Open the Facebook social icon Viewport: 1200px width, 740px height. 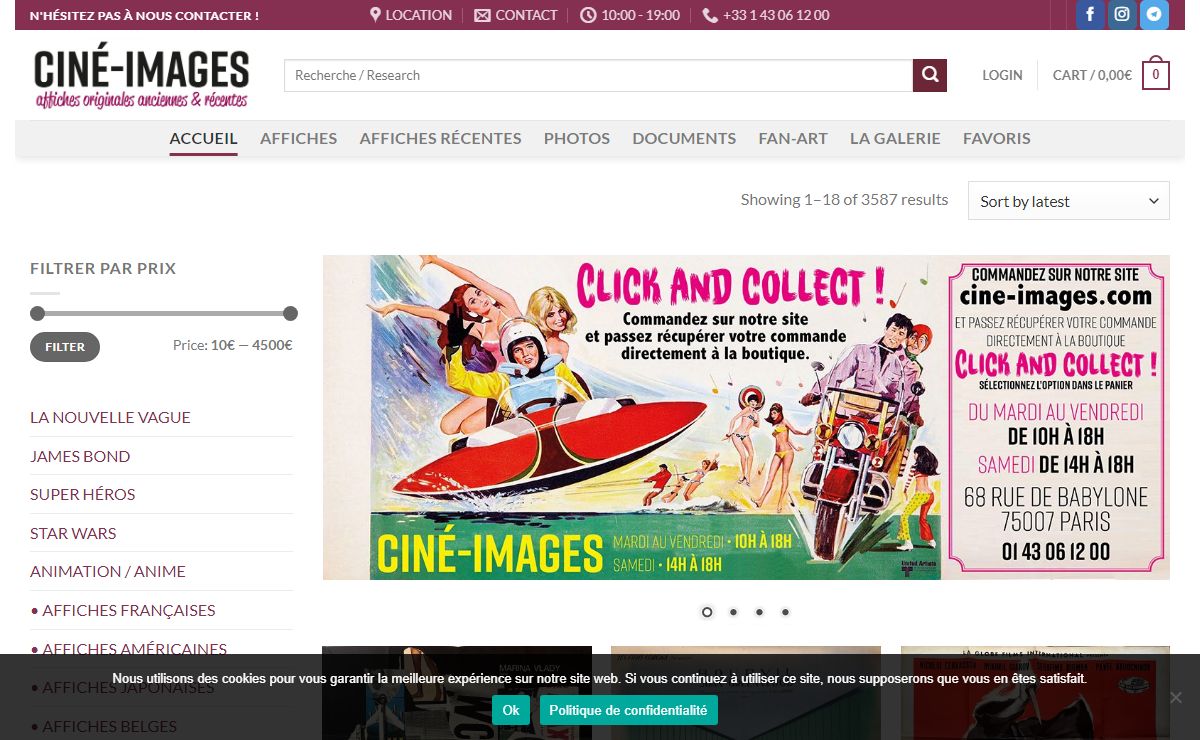[x=1090, y=15]
